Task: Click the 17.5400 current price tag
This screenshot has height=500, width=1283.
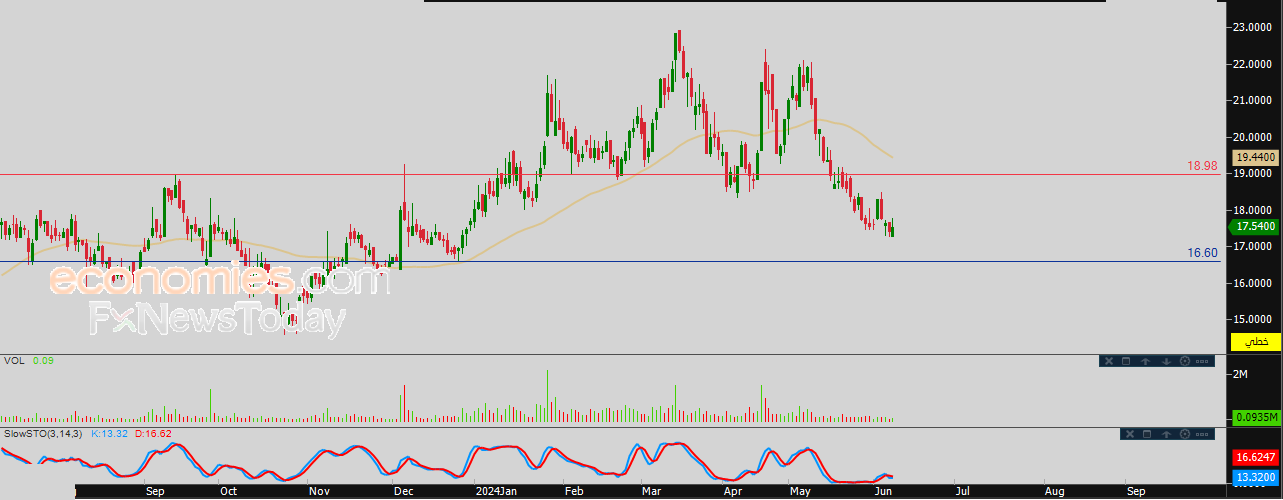Action: click(1255, 227)
